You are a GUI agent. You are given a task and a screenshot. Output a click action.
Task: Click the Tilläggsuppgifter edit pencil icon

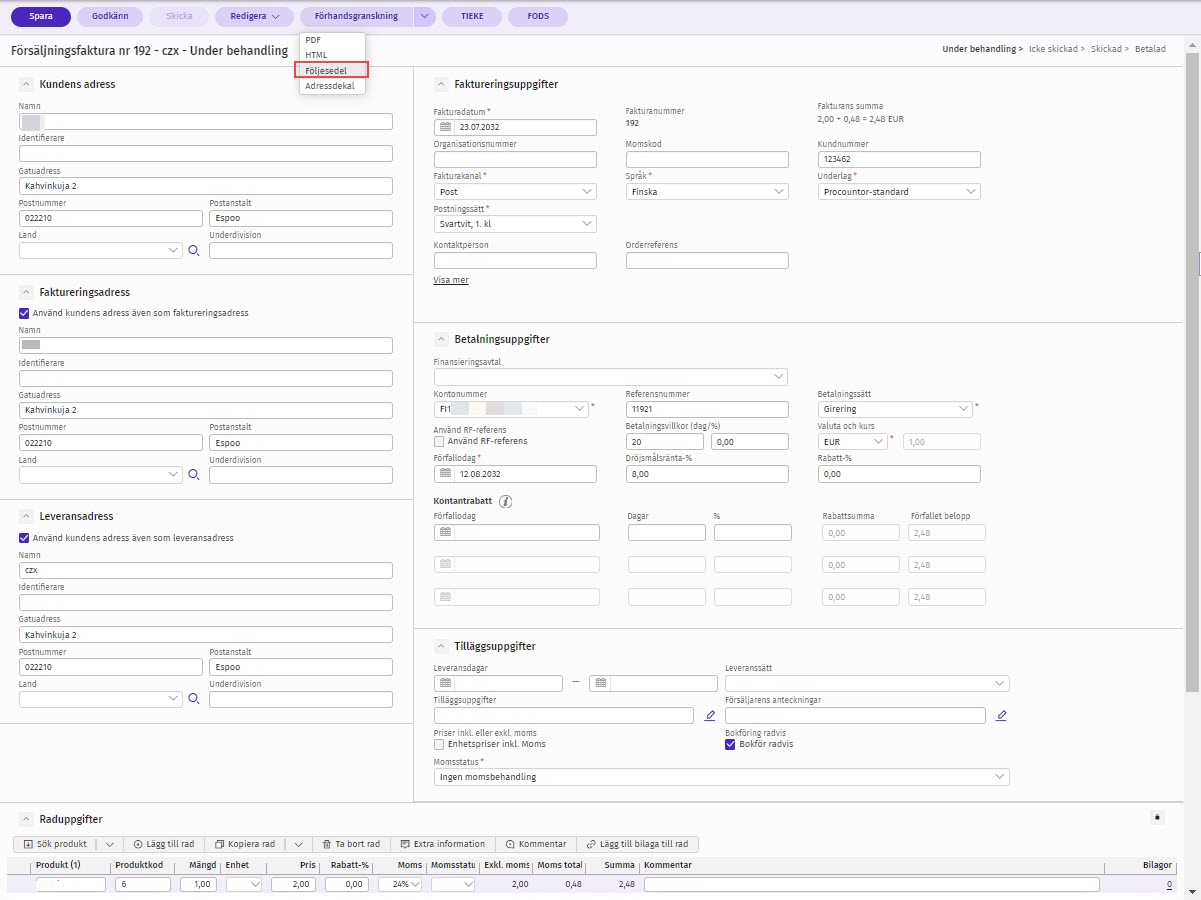(710, 716)
